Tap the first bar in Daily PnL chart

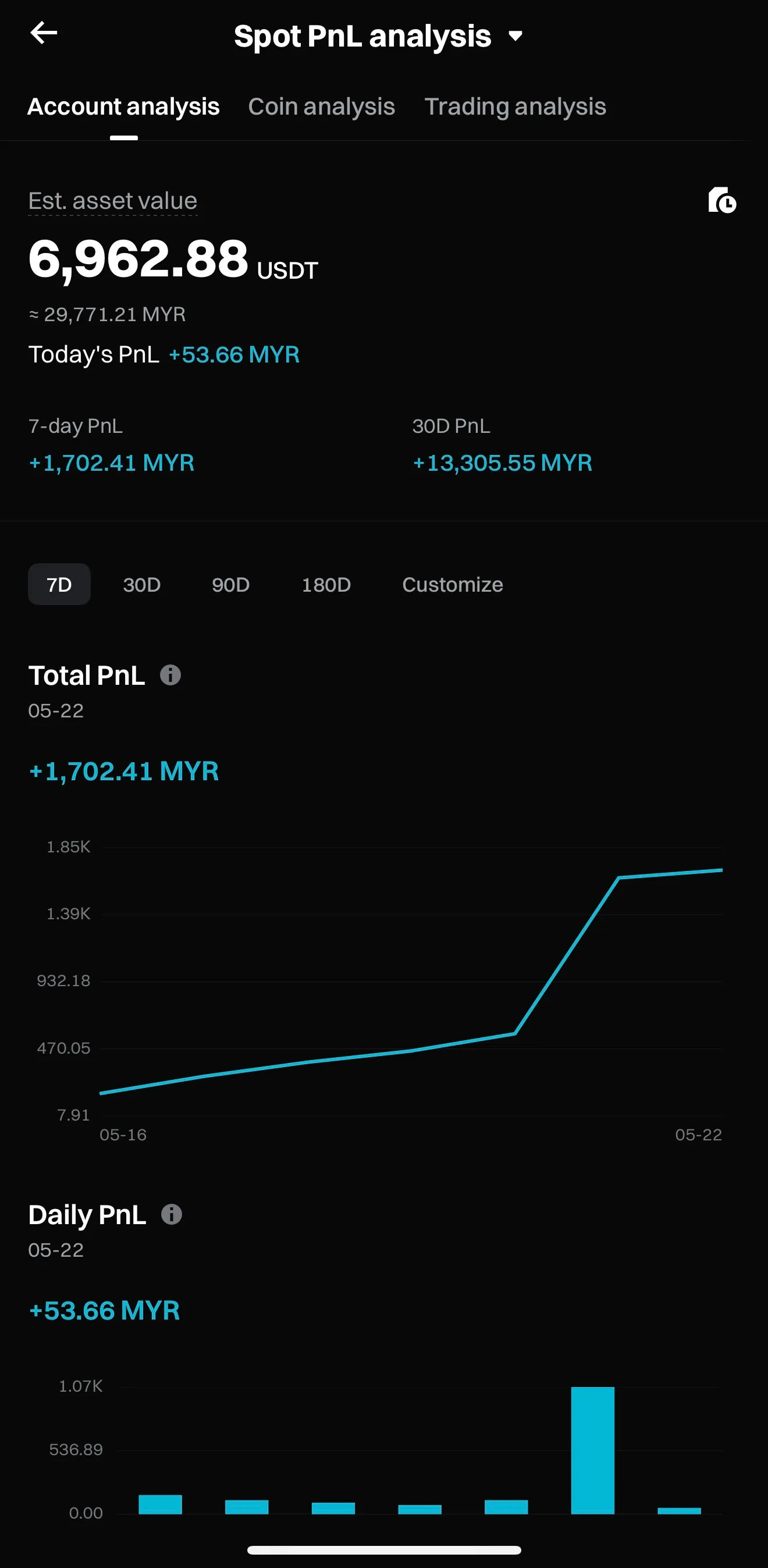click(160, 1504)
